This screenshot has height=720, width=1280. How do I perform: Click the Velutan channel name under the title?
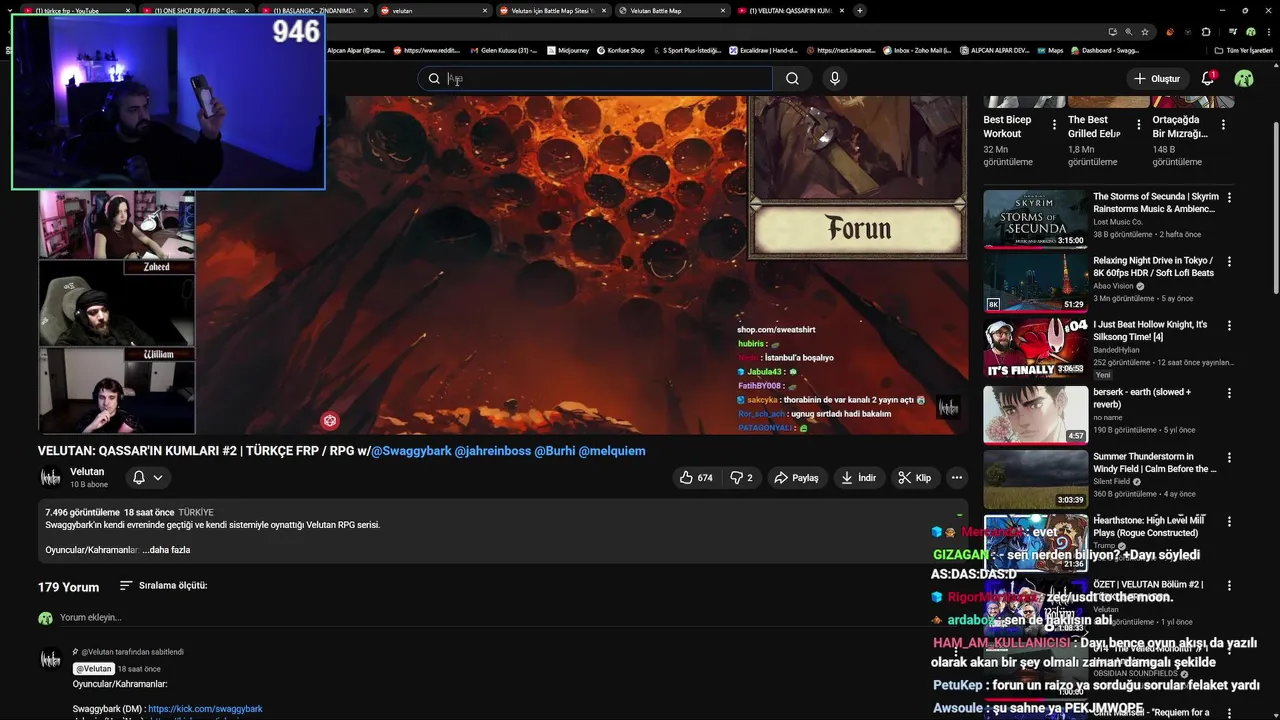click(87, 472)
